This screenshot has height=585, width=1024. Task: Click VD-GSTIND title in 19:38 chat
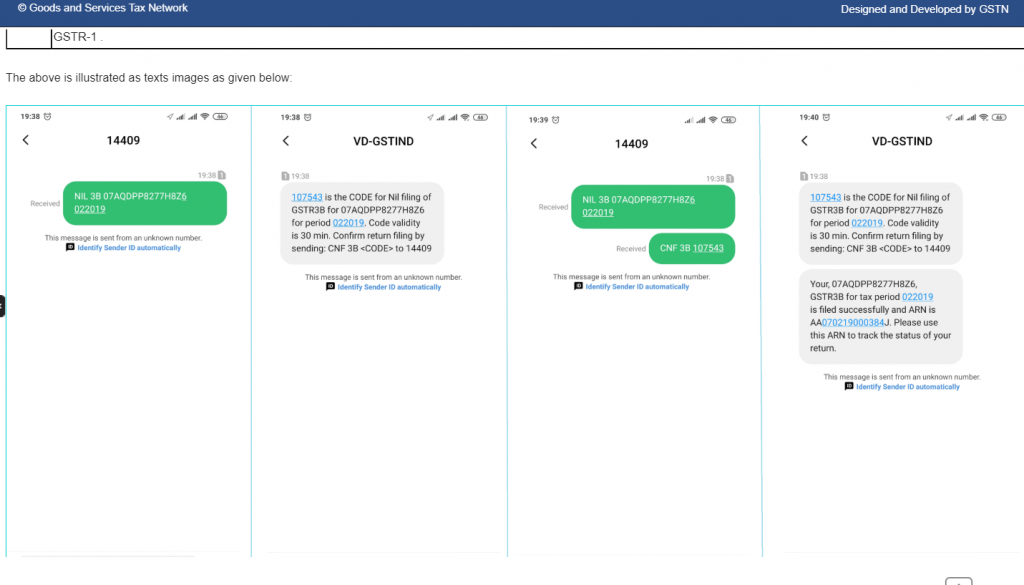[x=383, y=141]
